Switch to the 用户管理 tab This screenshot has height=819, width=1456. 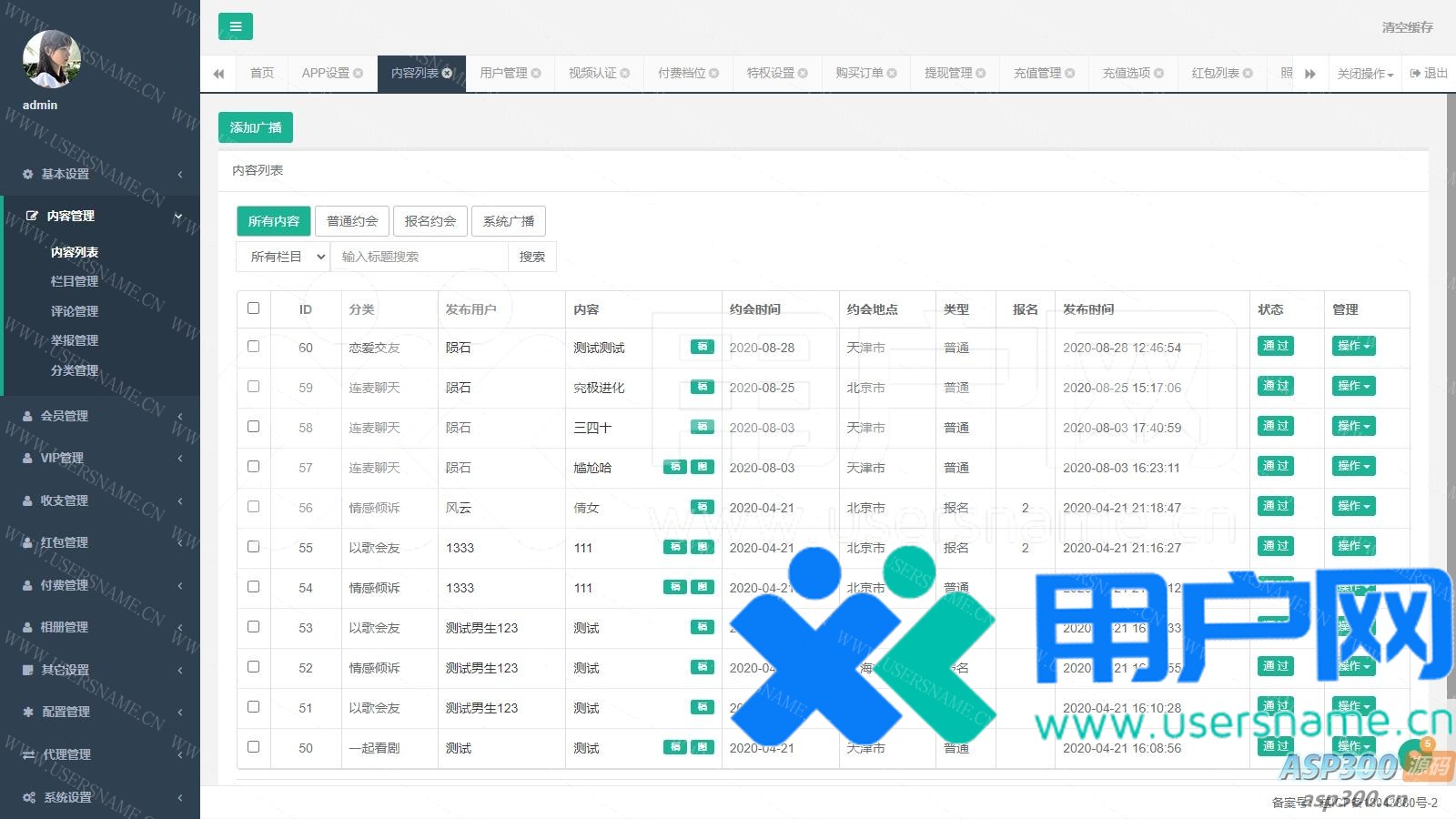(503, 73)
